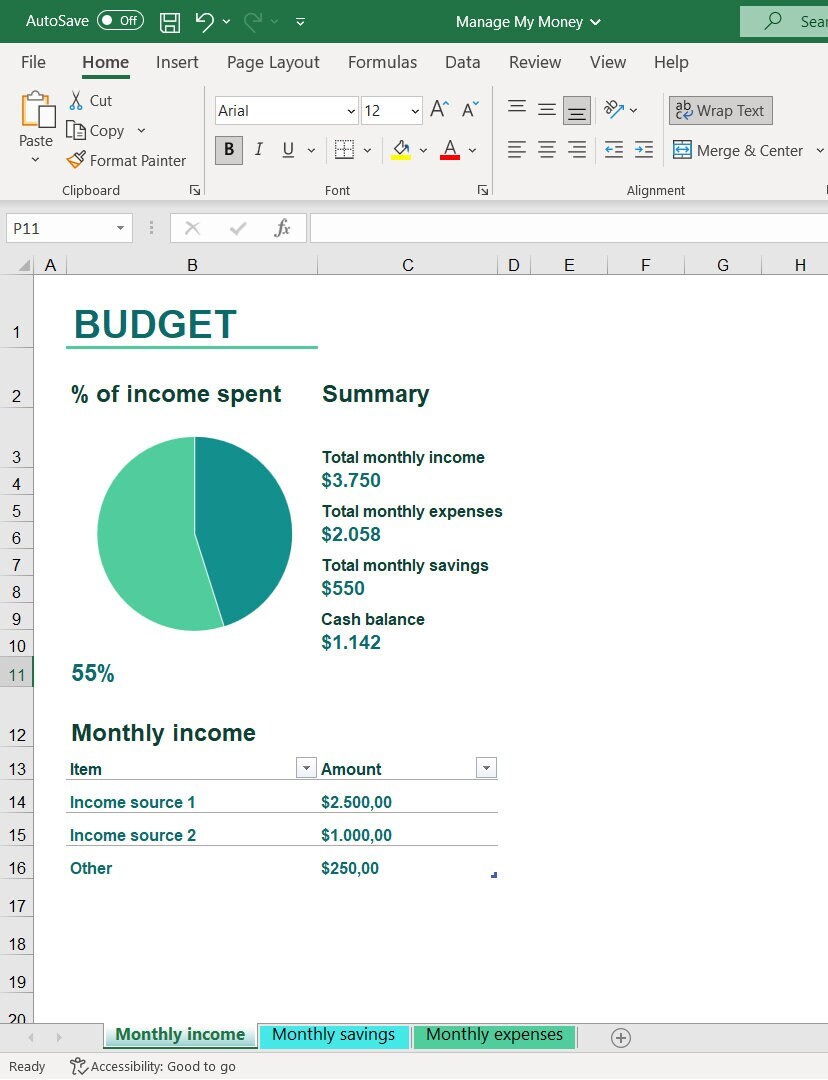
Task: Toggle Wrap Text button
Action: coord(721,110)
